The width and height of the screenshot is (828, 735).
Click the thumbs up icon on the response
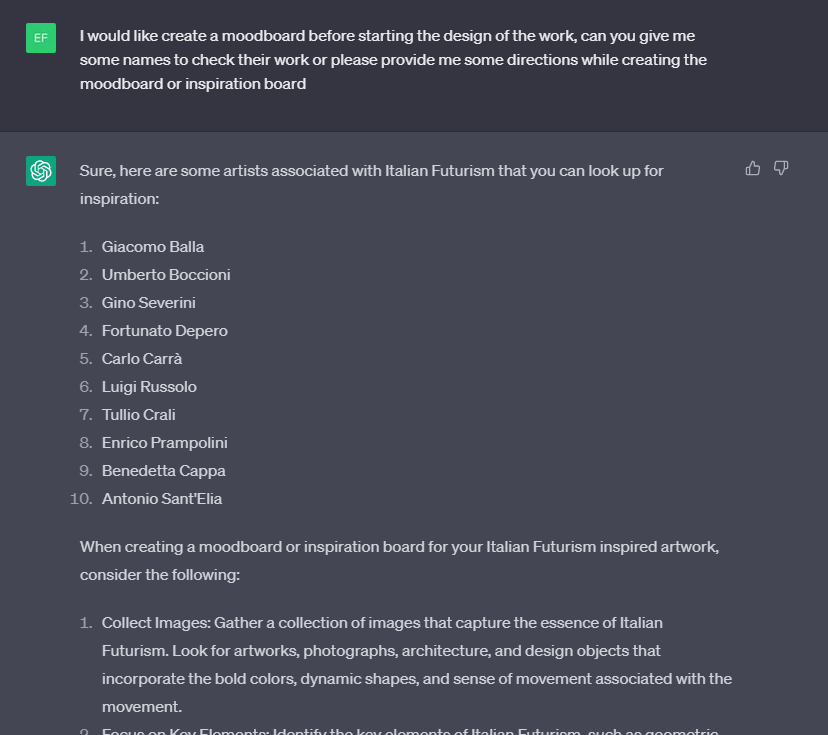(x=752, y=168)
